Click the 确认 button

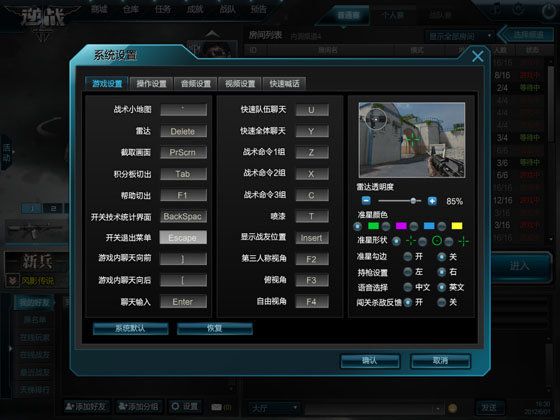pyautogui.click(x=370, y=361)
